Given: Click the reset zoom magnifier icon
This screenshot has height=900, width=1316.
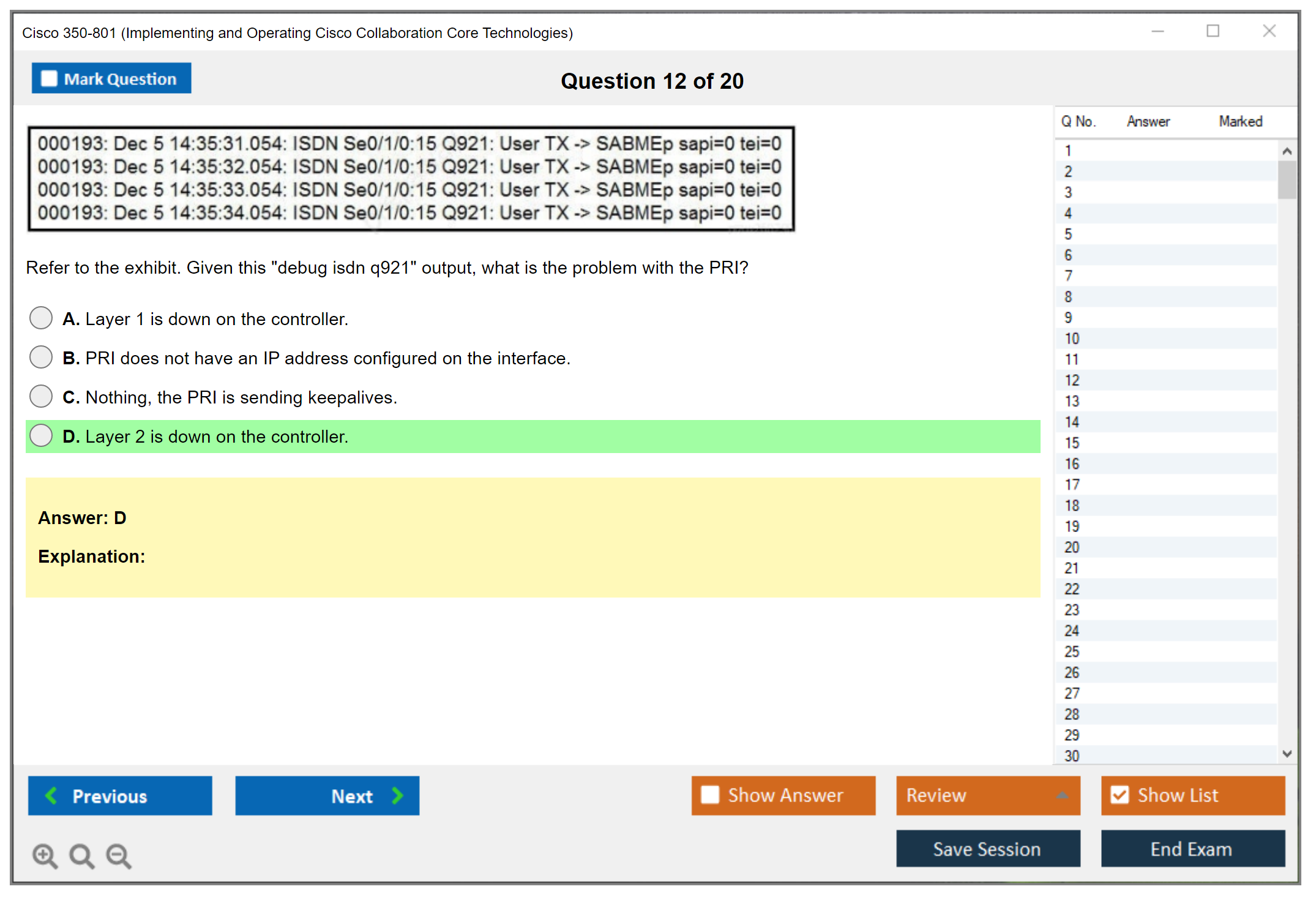Looking at the screenshot, I should 81,855.
